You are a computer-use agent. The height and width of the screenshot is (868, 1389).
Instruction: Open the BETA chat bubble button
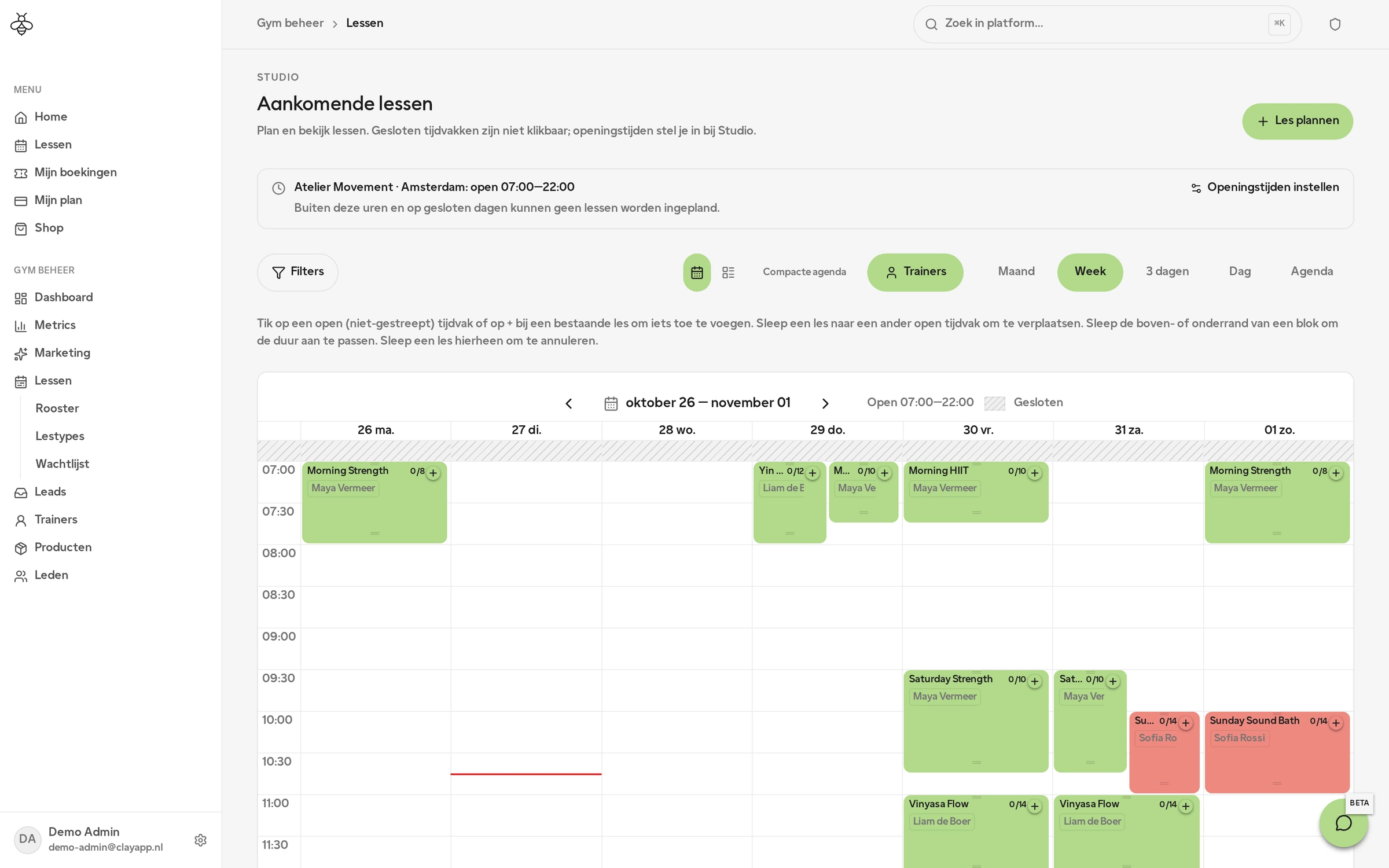[x=1343, y=823]
